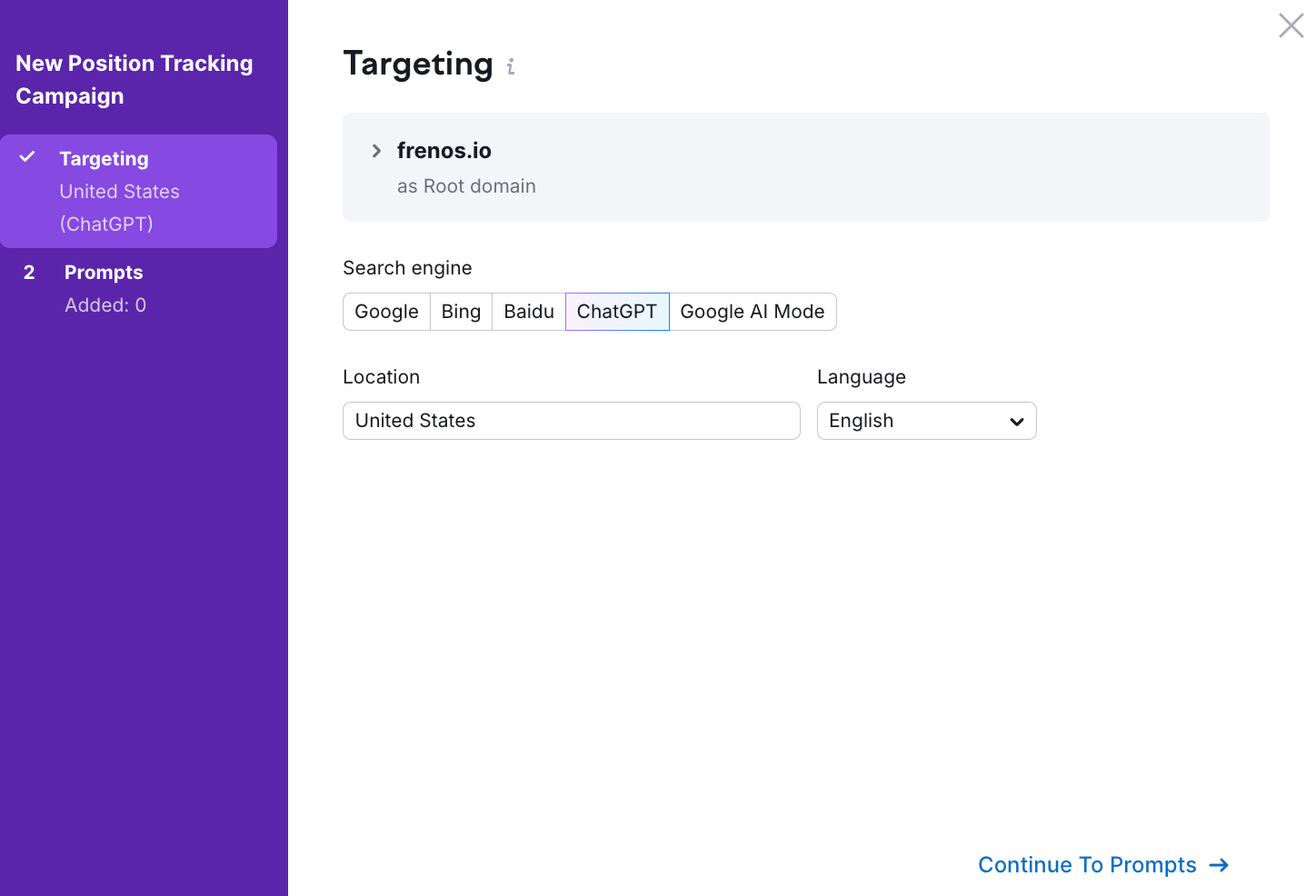1316x896 pixels.
Task: Click Continue To Prompts
Action: coord(1087,865)
